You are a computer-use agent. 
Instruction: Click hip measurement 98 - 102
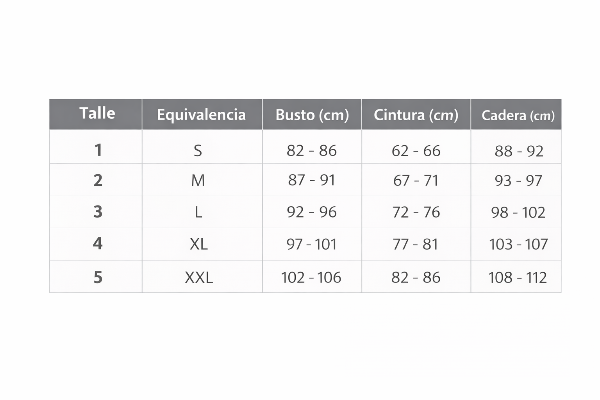coord(519,212)
